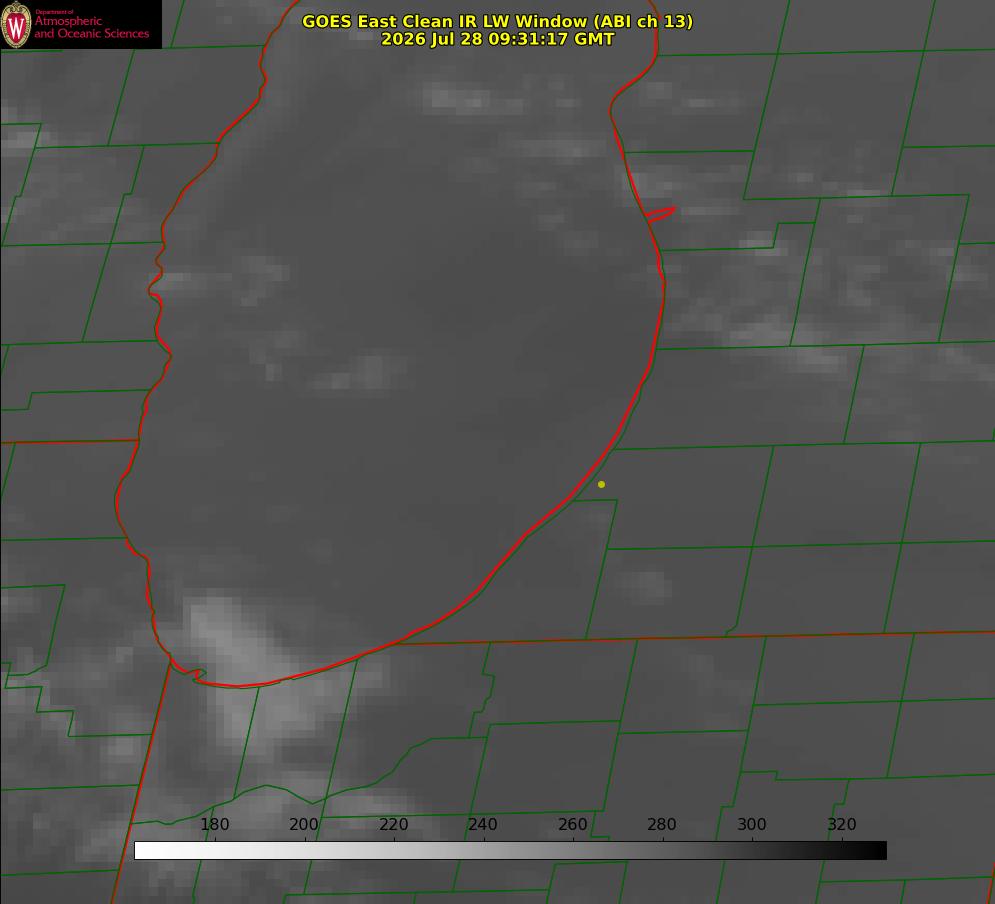This screenshot has width=995, height=904.
Task: Click the 220 label on color scale
Action: 393,824
